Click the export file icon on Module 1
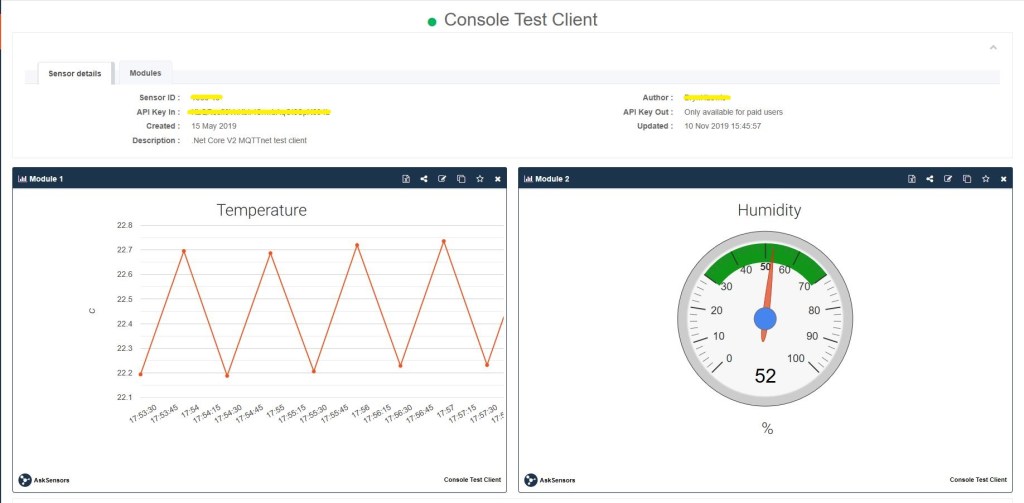 [x=406, y=179]
